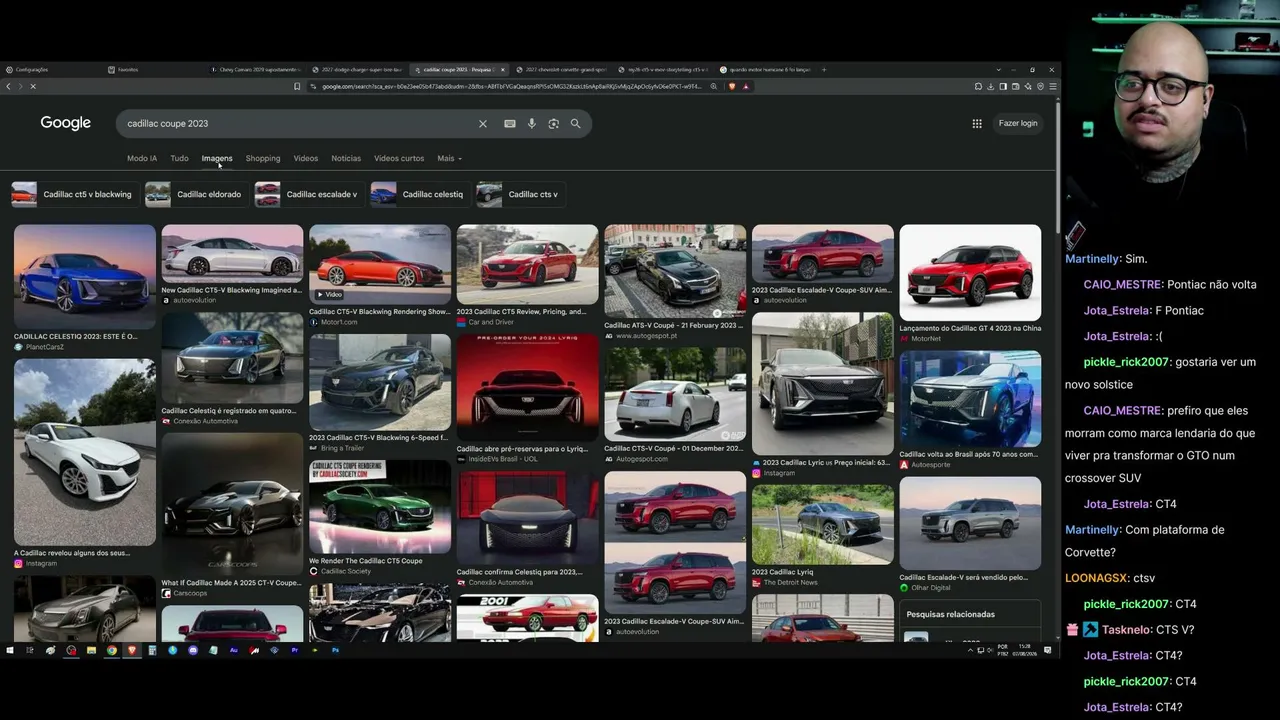Open the 2023 Cadillac CT5-V Blackwing 6-Speed image

tap(380, 382)
